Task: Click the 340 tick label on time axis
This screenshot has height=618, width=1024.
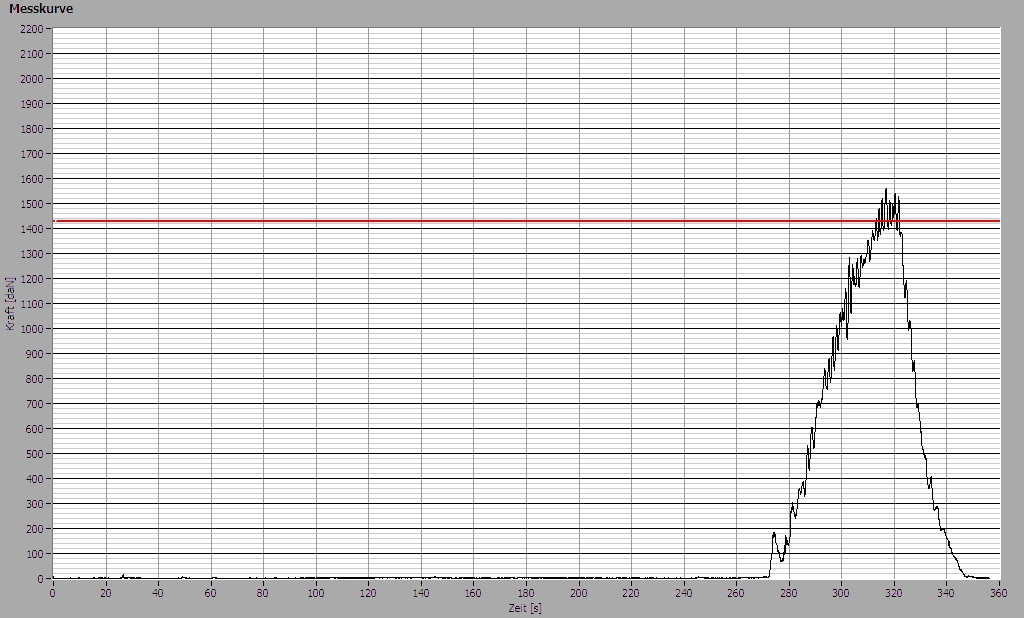Action: pos(947,593)
